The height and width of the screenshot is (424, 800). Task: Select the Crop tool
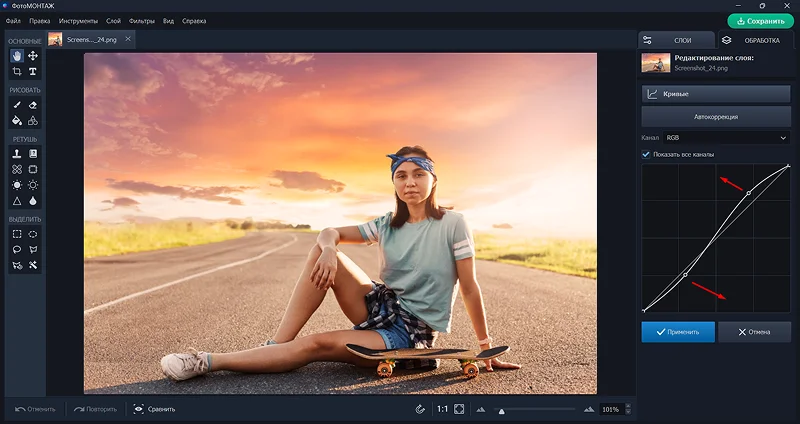tap(17, 71)
